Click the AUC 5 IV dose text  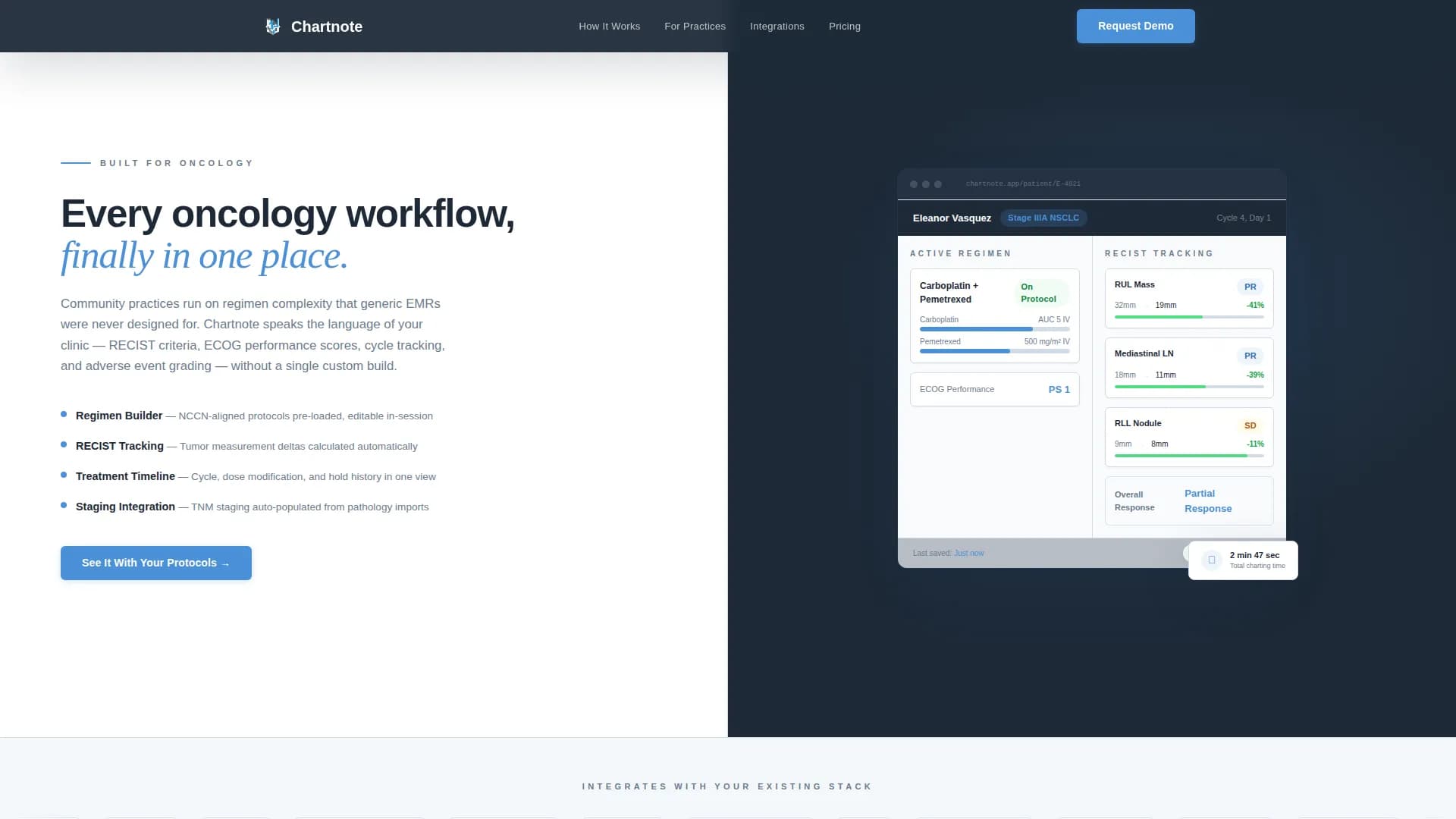click(x=1053, y=320)
